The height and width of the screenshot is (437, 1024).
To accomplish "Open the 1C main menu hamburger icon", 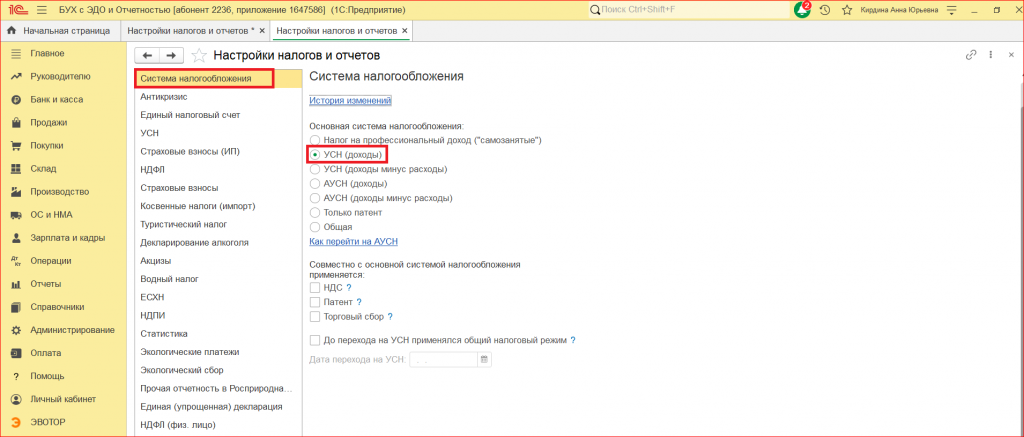I will 42,10.
